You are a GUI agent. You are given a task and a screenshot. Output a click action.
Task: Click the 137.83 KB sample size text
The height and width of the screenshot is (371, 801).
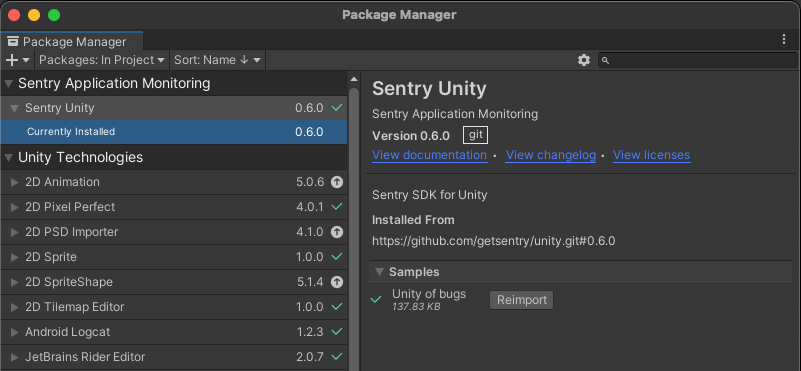[416, 307]
